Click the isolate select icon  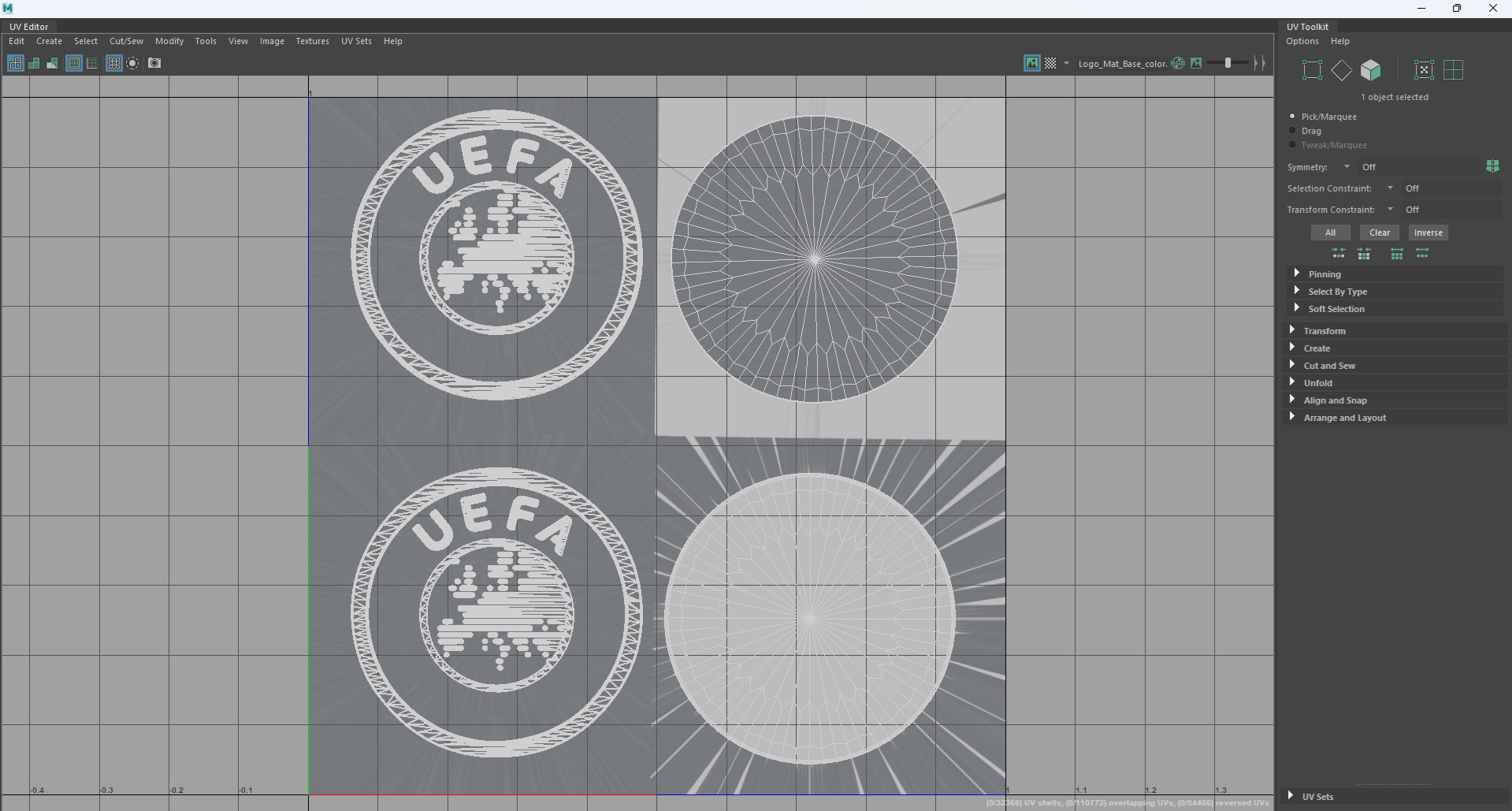[132, 63]
